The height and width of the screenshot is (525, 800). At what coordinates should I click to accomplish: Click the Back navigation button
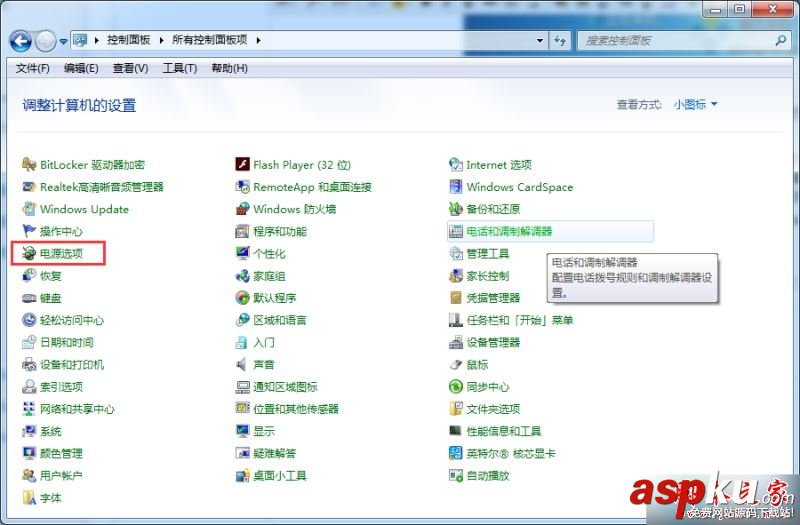click(x=21, y=41)
